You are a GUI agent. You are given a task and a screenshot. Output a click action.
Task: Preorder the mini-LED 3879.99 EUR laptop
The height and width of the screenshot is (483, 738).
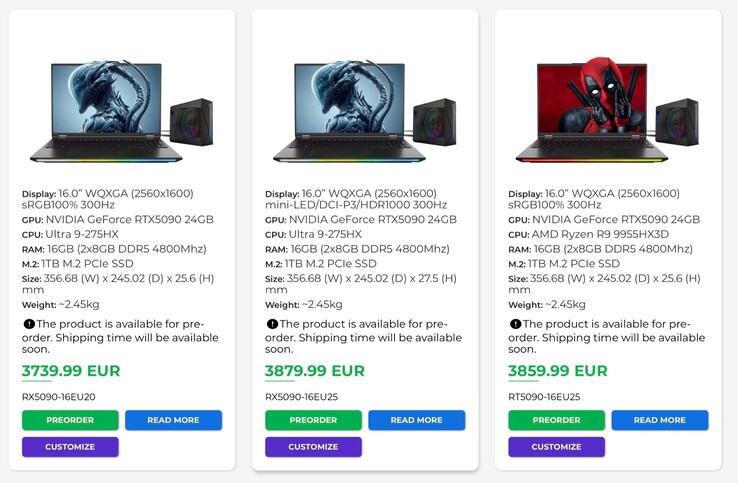point(313,420)
